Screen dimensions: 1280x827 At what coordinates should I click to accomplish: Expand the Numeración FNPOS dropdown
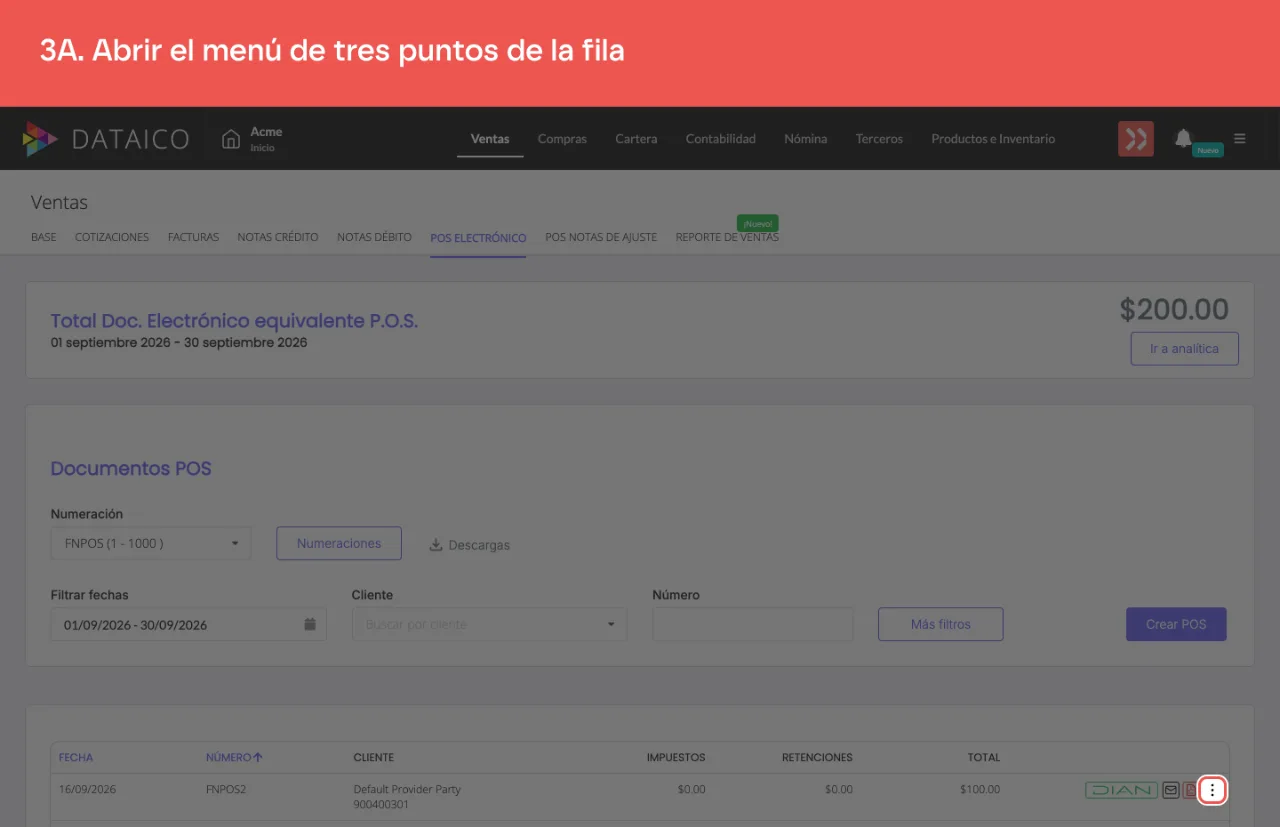[151, 543]
